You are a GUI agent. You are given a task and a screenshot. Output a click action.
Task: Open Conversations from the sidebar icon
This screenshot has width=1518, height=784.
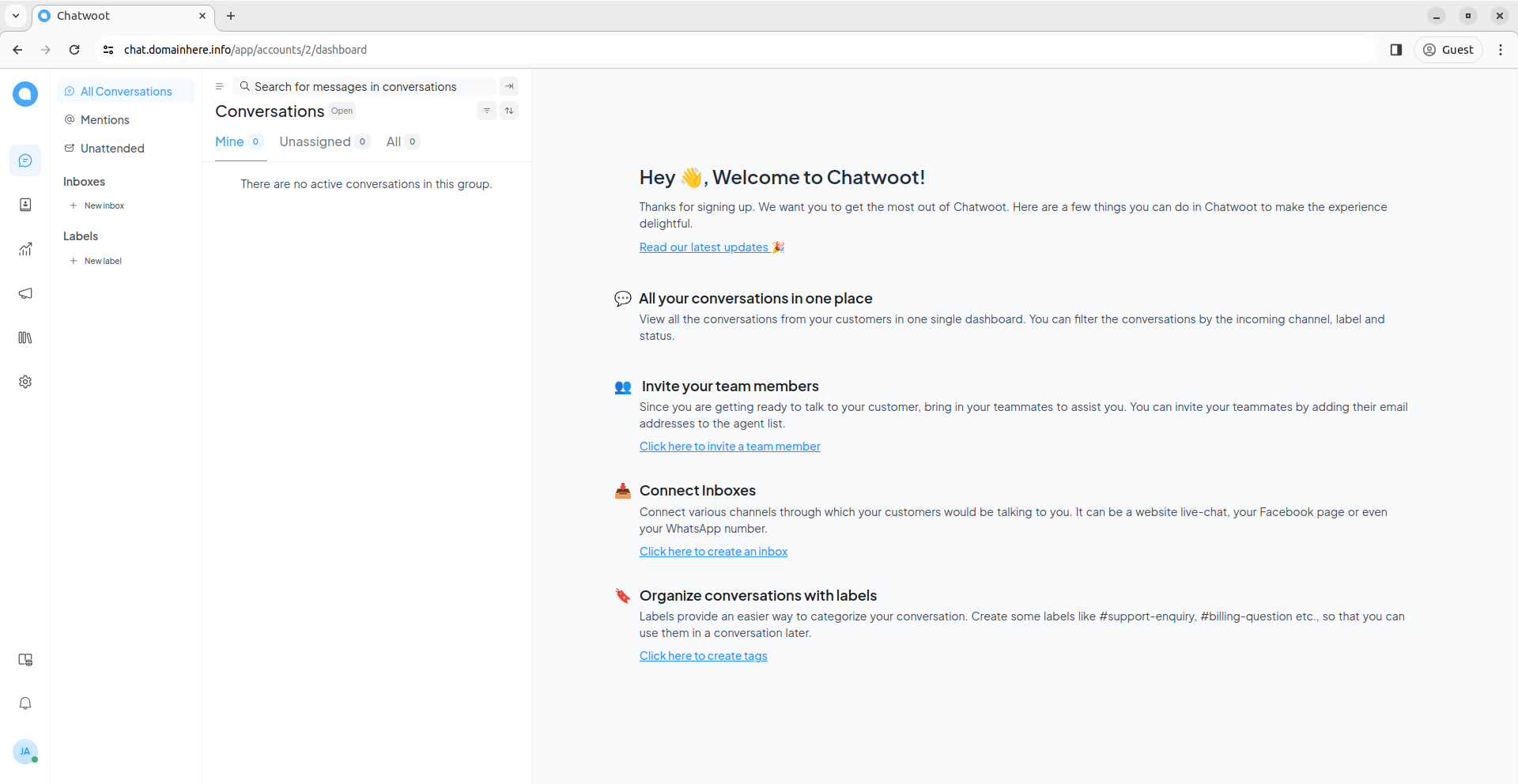point(25,160)
